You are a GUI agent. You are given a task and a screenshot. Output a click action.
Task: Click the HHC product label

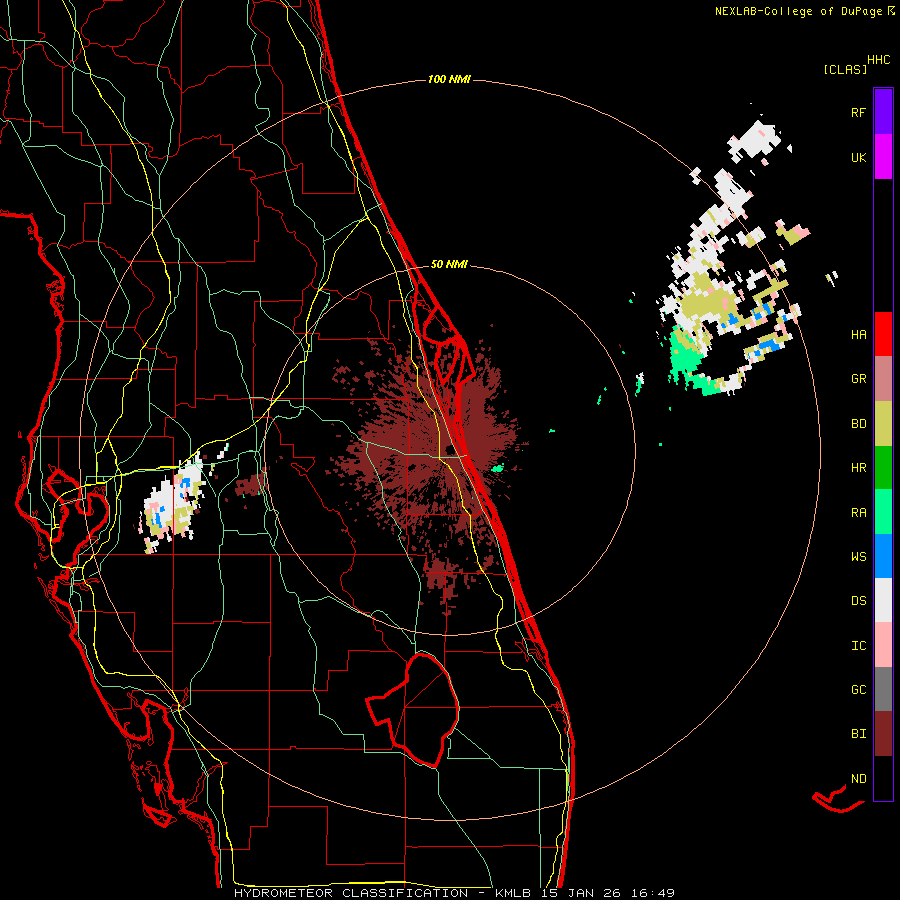tap(879, 60)
